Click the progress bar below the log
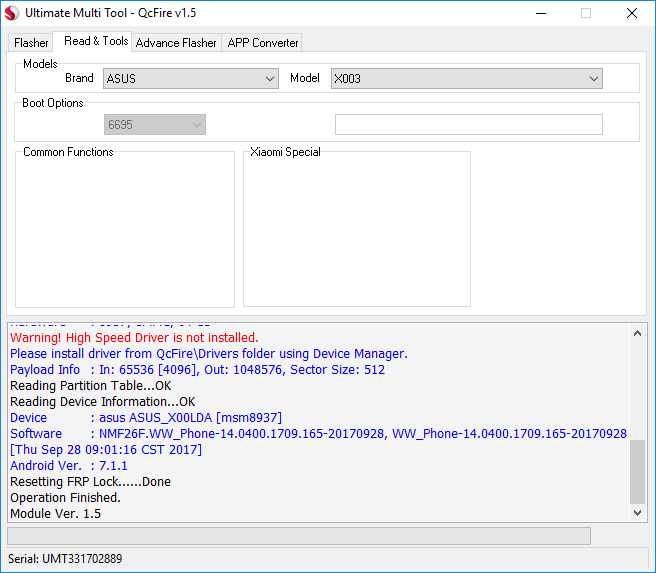The height and width of the screenshot is (573, 656). [299, 536]
